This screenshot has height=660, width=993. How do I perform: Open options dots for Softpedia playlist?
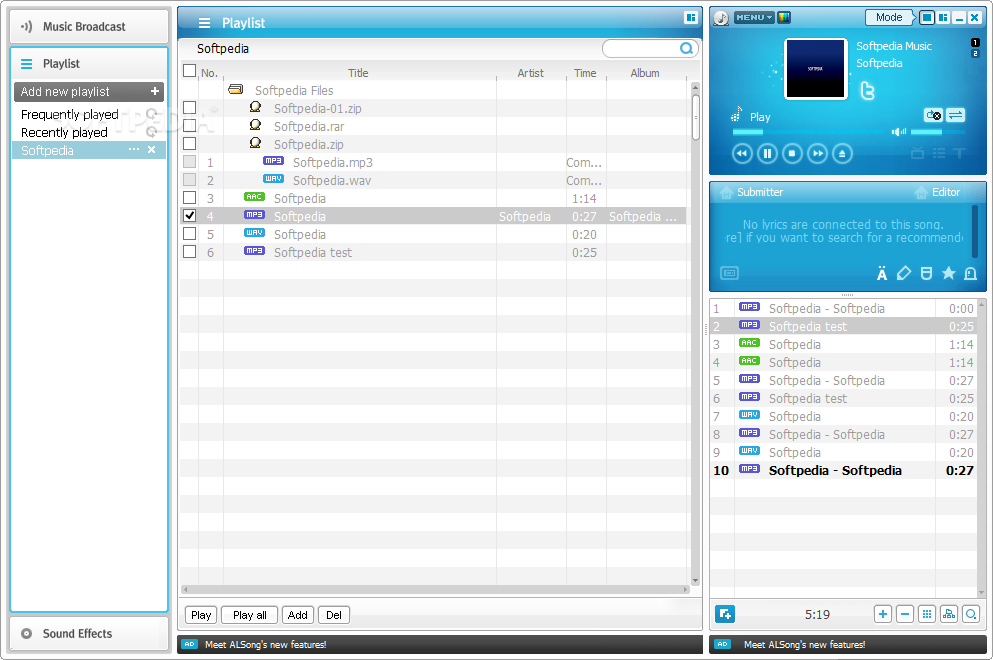point(134,149)
